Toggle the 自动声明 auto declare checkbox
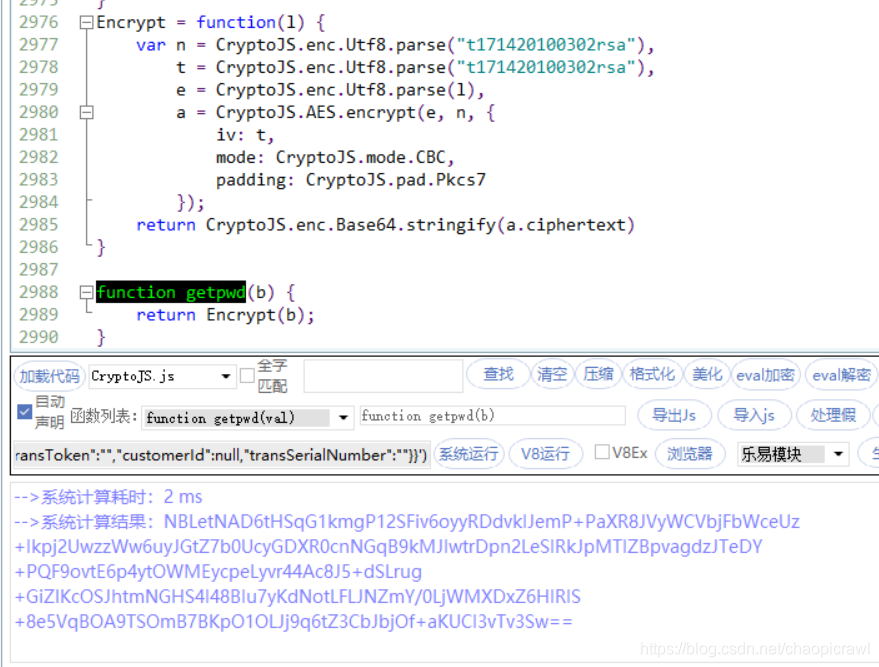Viewport: 879px width, 667px height. tap(24, 412)
